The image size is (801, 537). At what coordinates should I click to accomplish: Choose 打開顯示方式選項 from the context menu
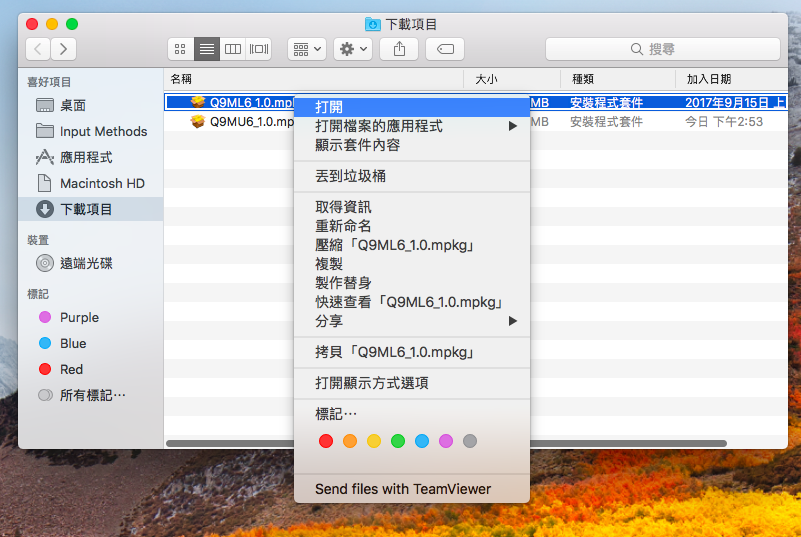(412, 383)
